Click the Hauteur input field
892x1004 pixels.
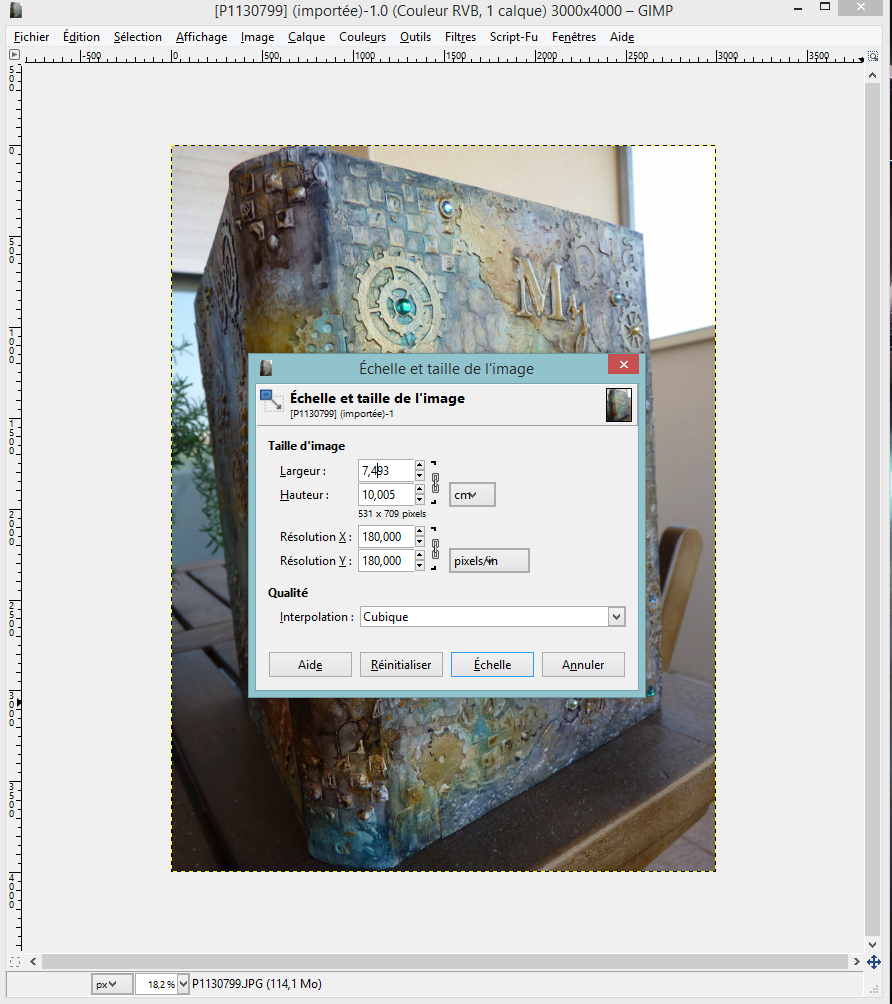[386, 494]
